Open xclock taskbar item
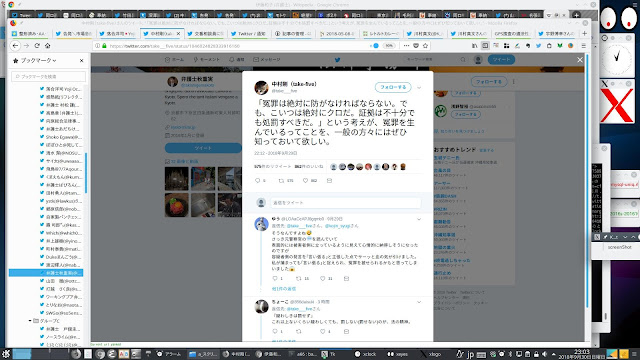Image resolution: width=640 pixels, height=360 pixels. (365, 354)
